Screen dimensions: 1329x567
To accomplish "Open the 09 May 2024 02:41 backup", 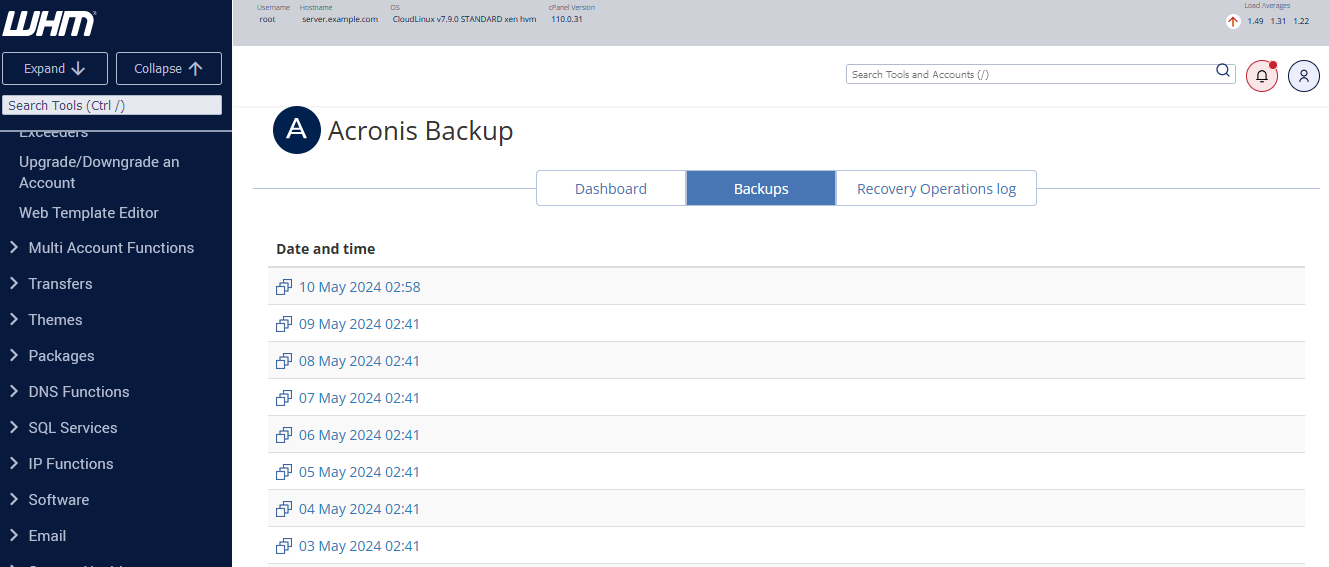I will (x=360, y=324).
